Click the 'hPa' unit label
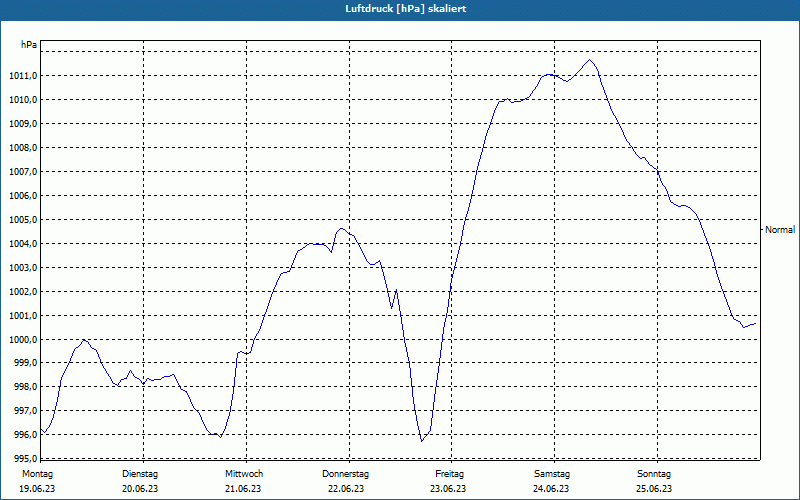This screenshot has width=800, height=500. [x=29, y=45]
